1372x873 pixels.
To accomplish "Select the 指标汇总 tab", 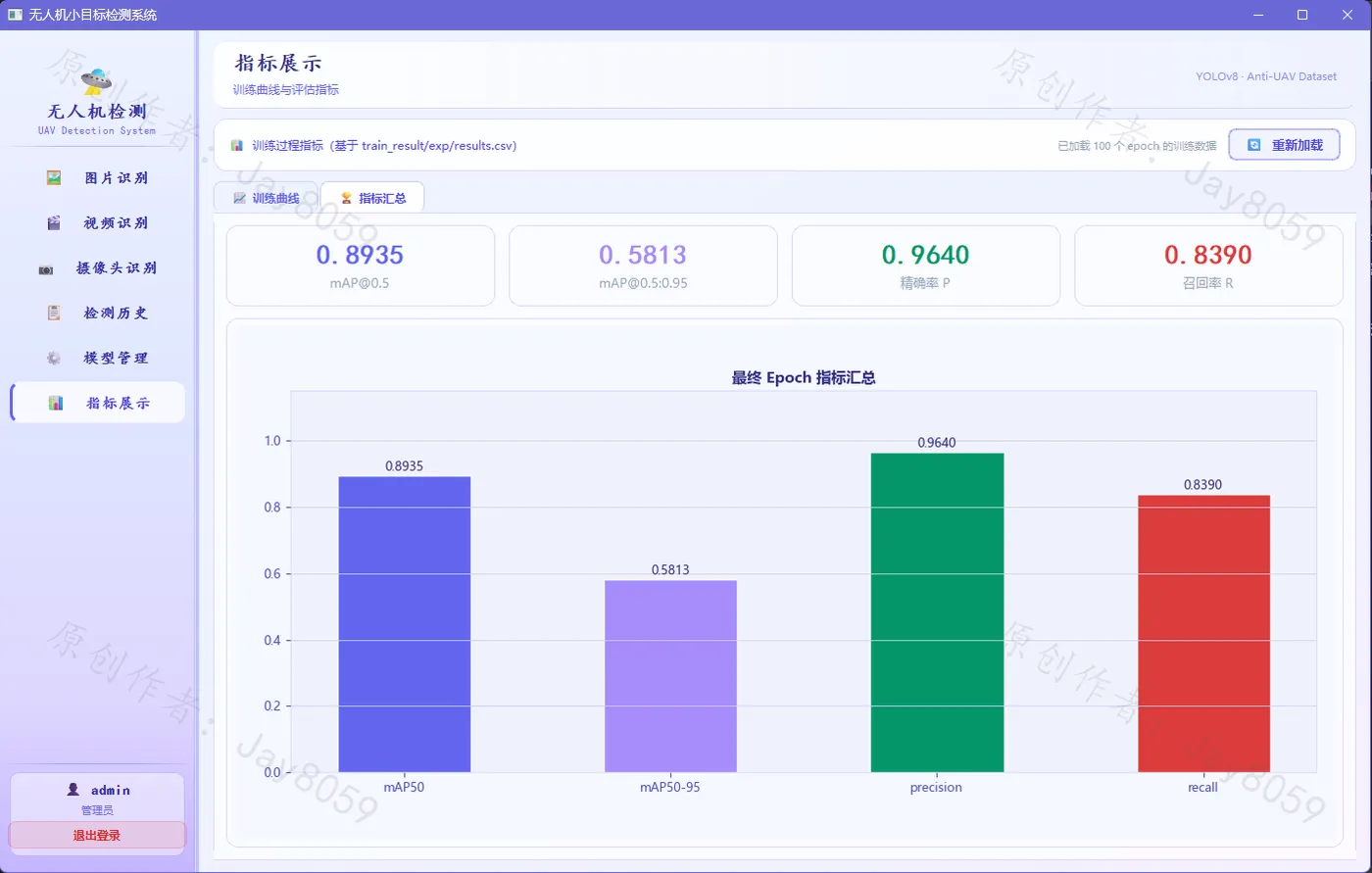I will point(372,198).
